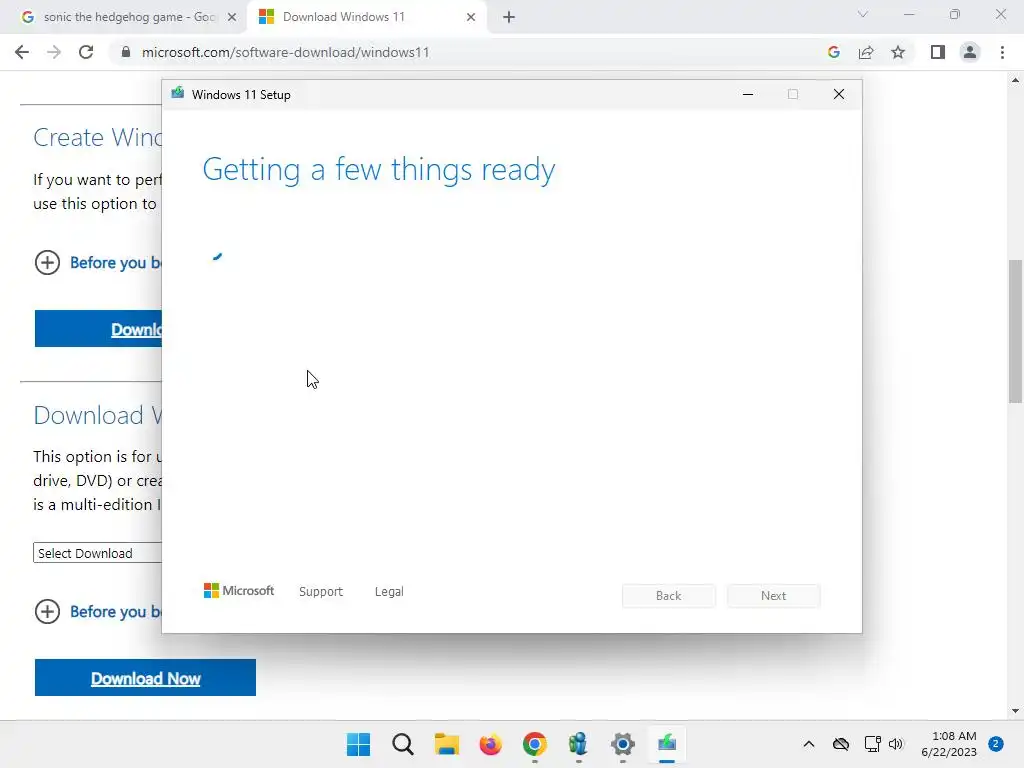Click the Microsoft logo in setup
This screenshot has height=768, width=1024.
pyautogui.click(x=239, y=590)
